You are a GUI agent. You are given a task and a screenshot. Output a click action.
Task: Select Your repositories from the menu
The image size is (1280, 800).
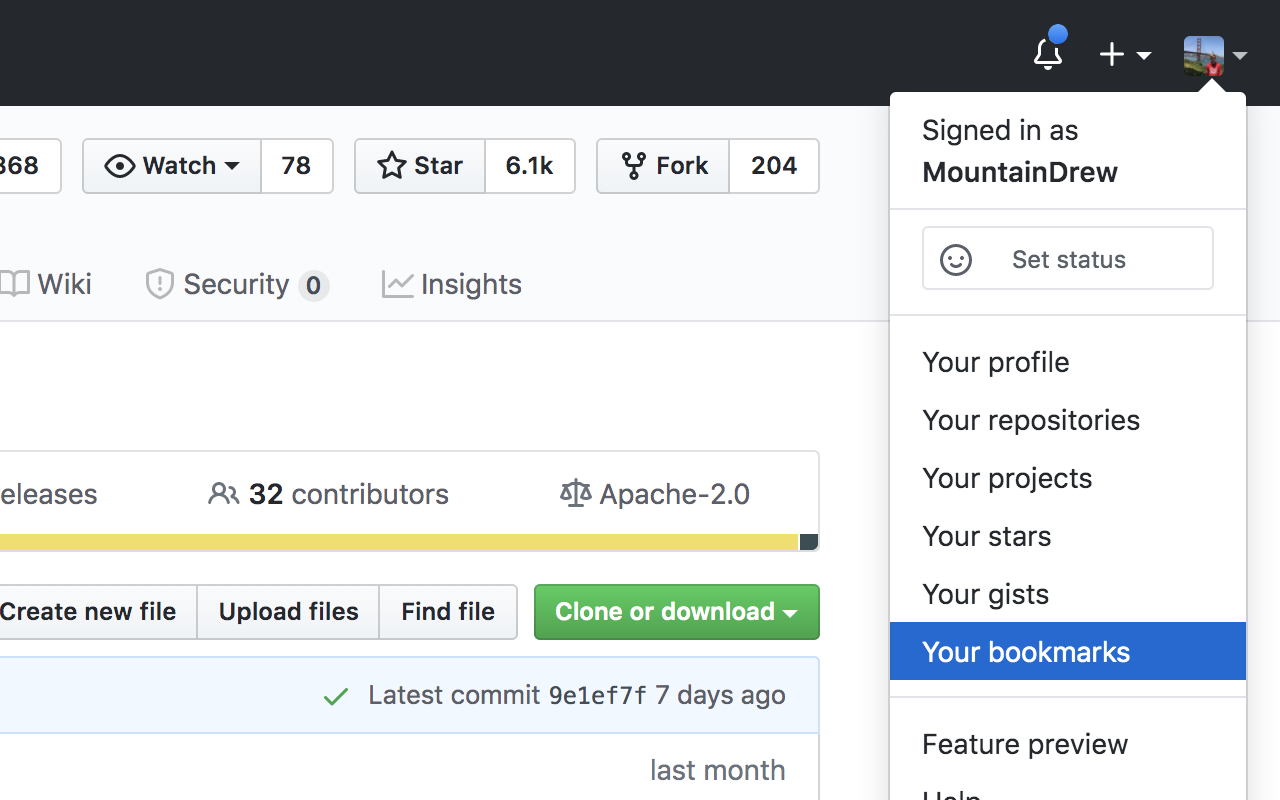1031,420
